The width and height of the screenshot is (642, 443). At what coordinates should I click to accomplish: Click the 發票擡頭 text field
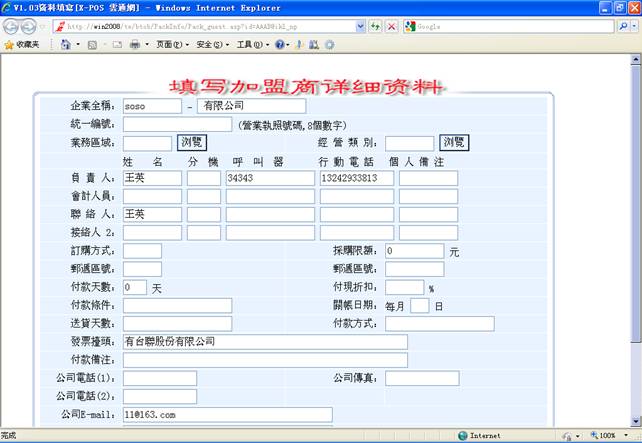point(265,342)
